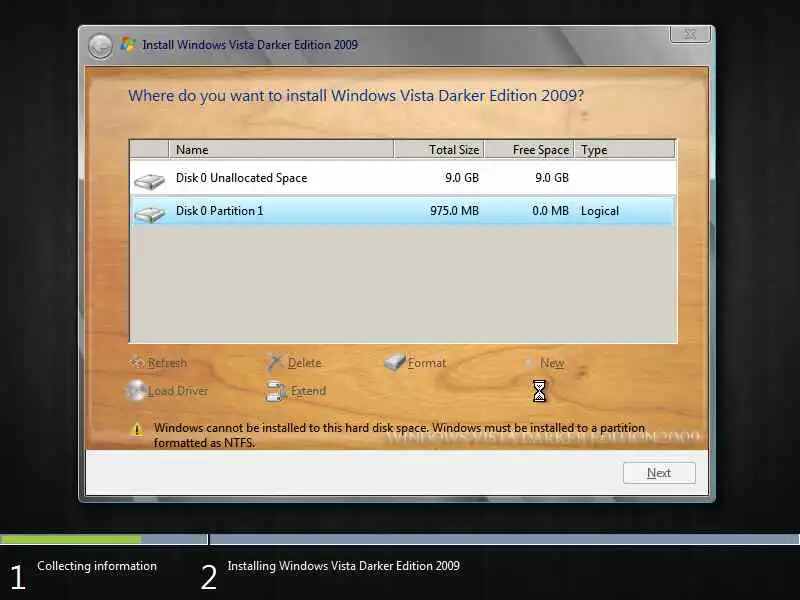The image size is (800, 600).
Task: Sort the list by Name column header
Action: click(281, 149)
